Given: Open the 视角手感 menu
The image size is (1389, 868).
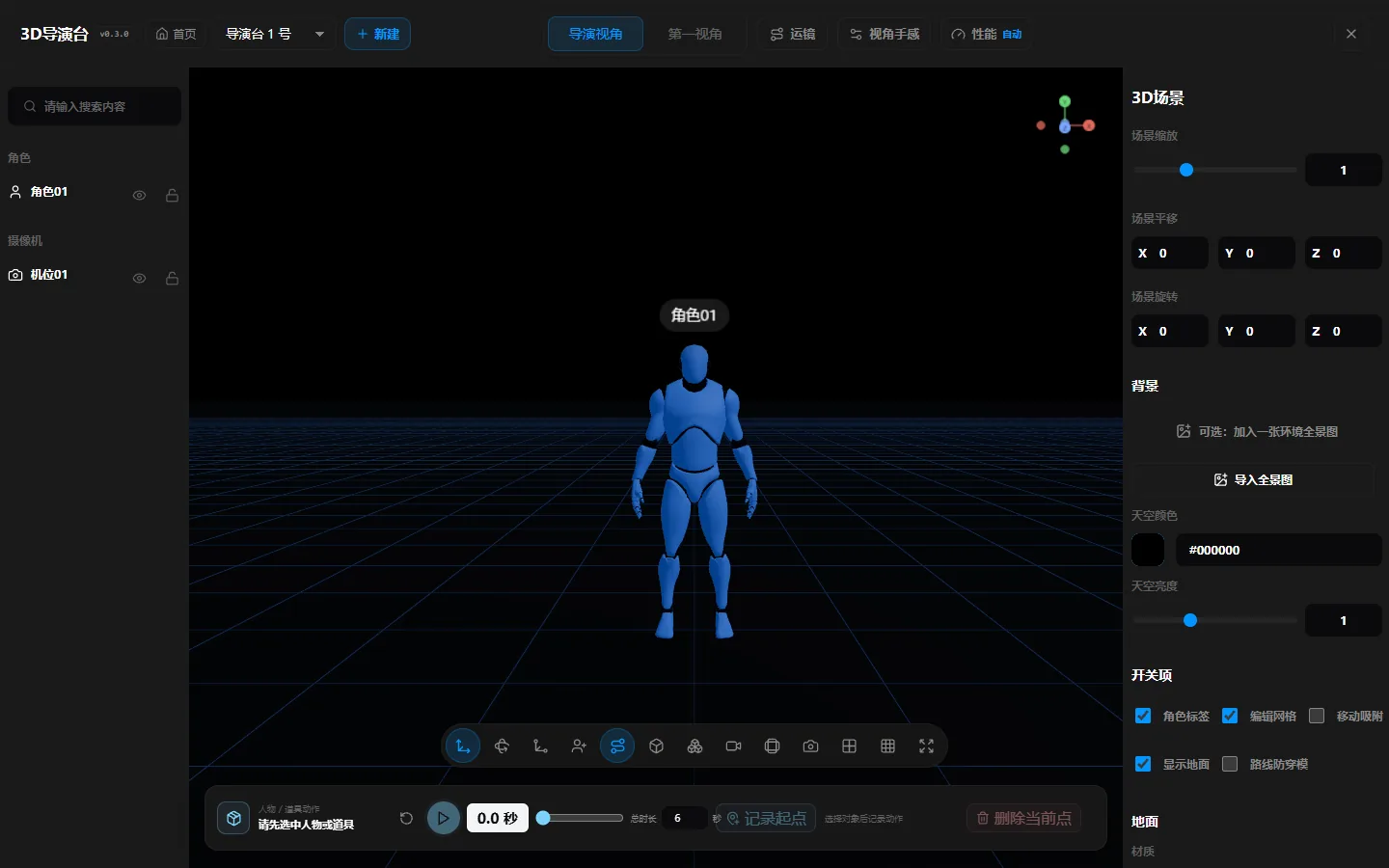Looking at the screenshot, I should tap(885, 34).
